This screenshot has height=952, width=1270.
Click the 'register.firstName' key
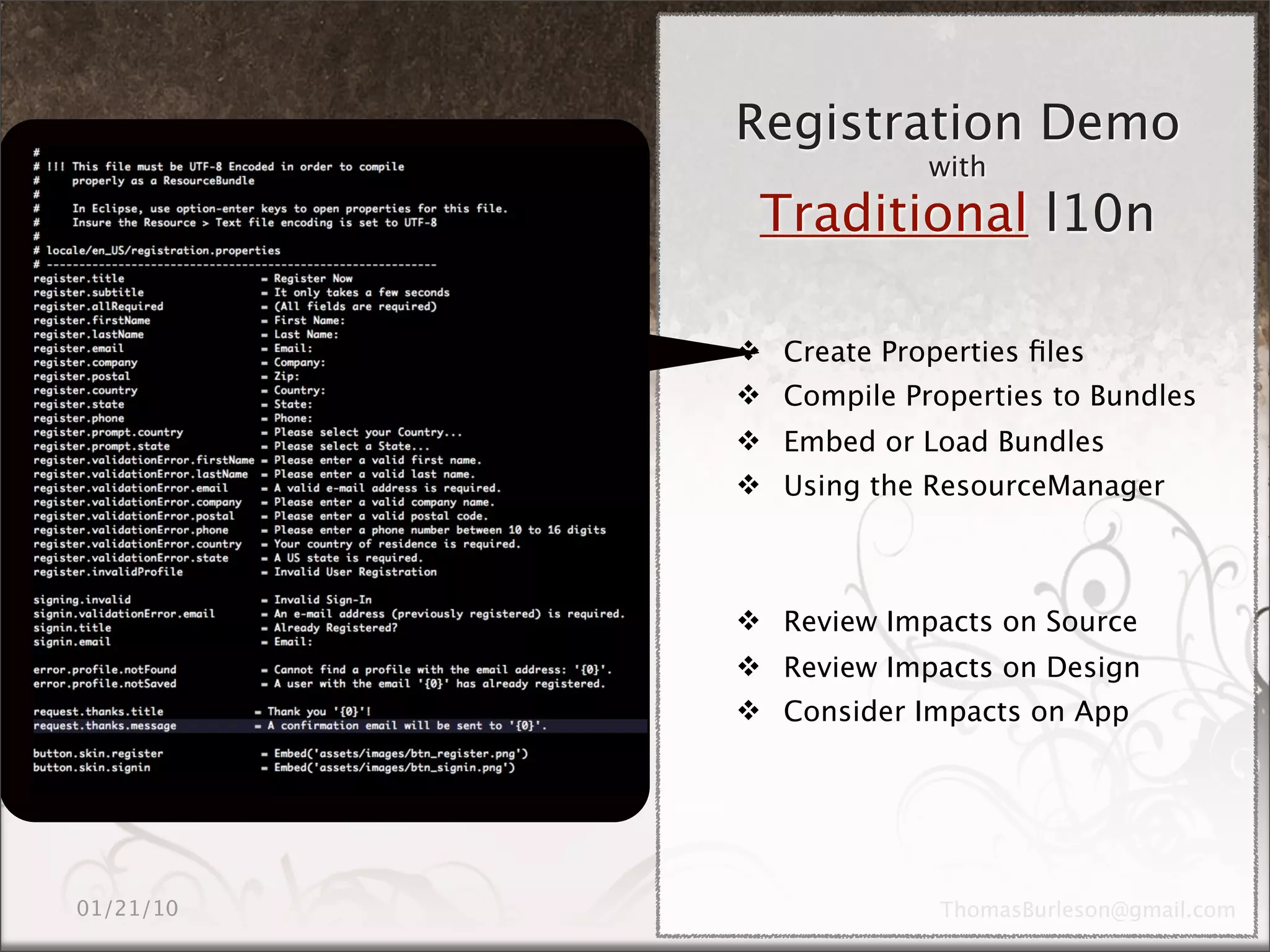click(x=92, y=320)
